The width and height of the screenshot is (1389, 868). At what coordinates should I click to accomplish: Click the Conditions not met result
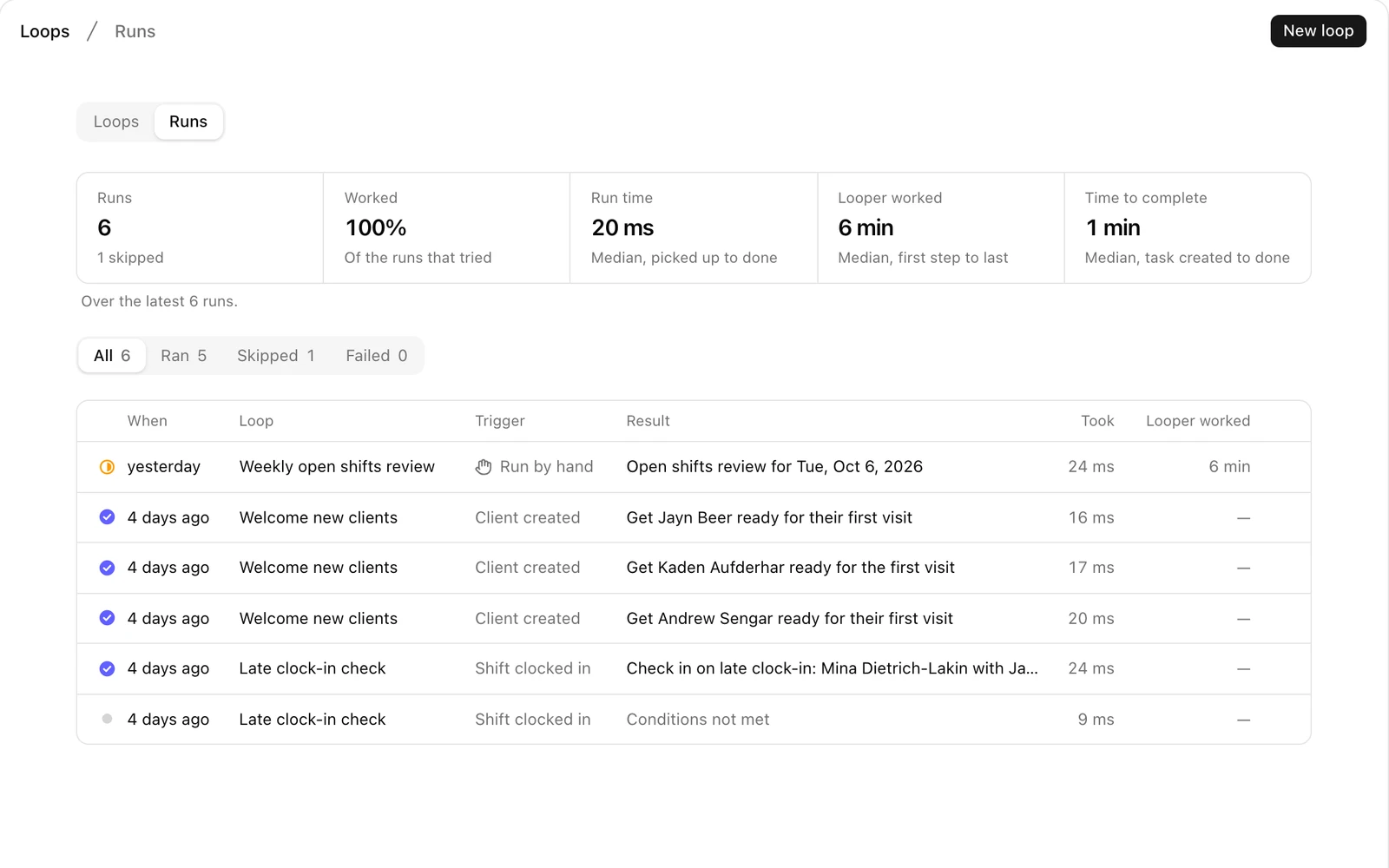(698, 720)
